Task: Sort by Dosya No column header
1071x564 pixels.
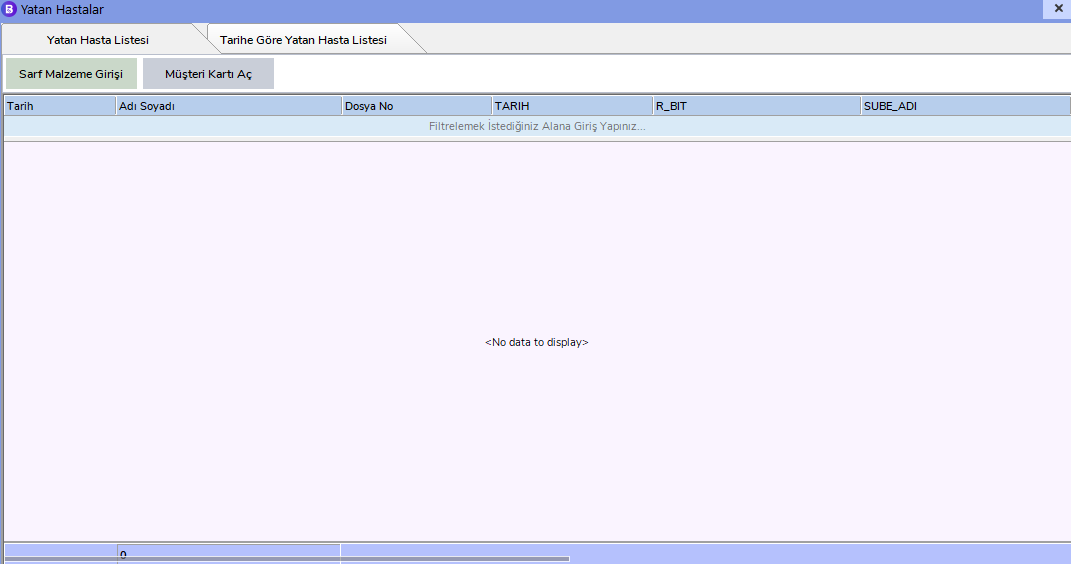Action: tap(417, 106)
